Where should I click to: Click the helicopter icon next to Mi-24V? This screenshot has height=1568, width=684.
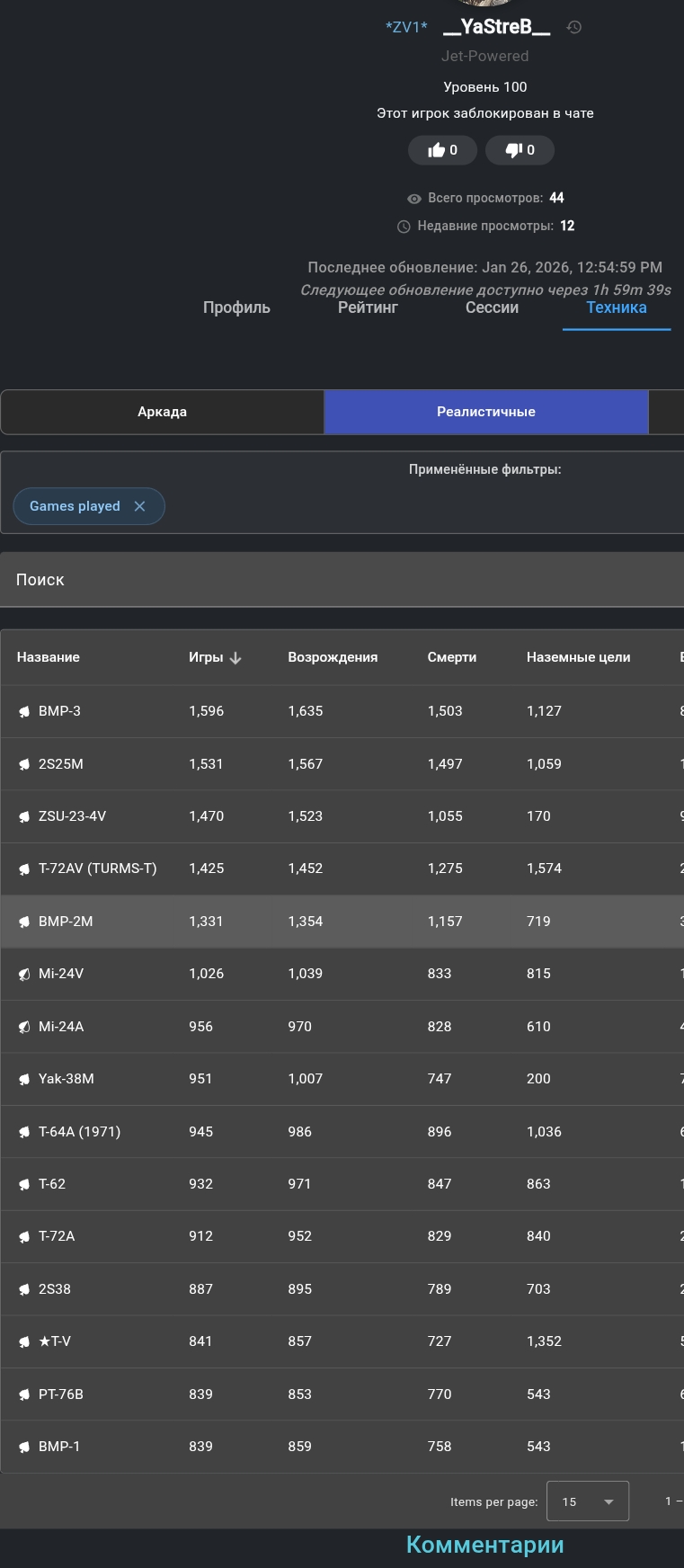(24, 975)
